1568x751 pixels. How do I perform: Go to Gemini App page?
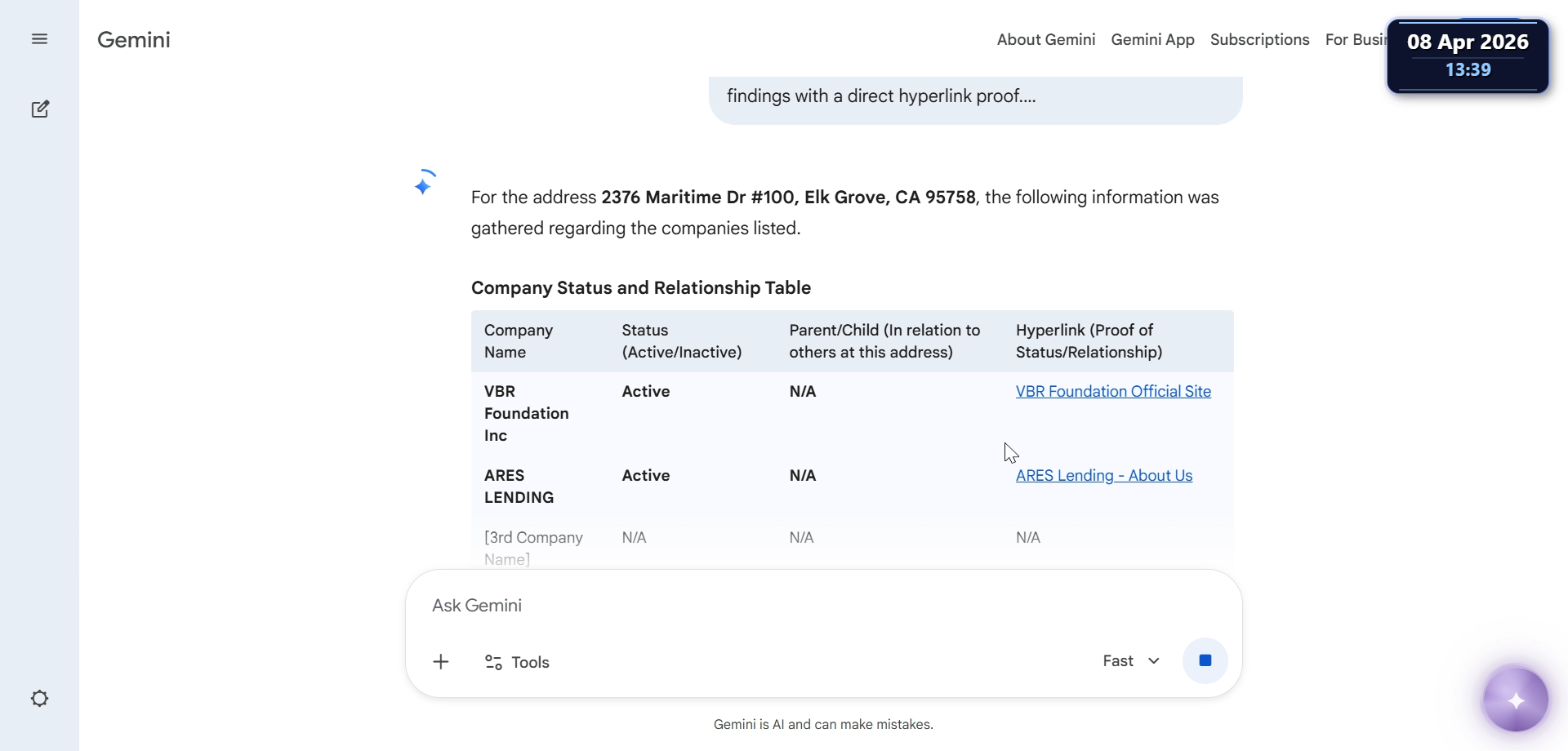[x=1152, y=40]
